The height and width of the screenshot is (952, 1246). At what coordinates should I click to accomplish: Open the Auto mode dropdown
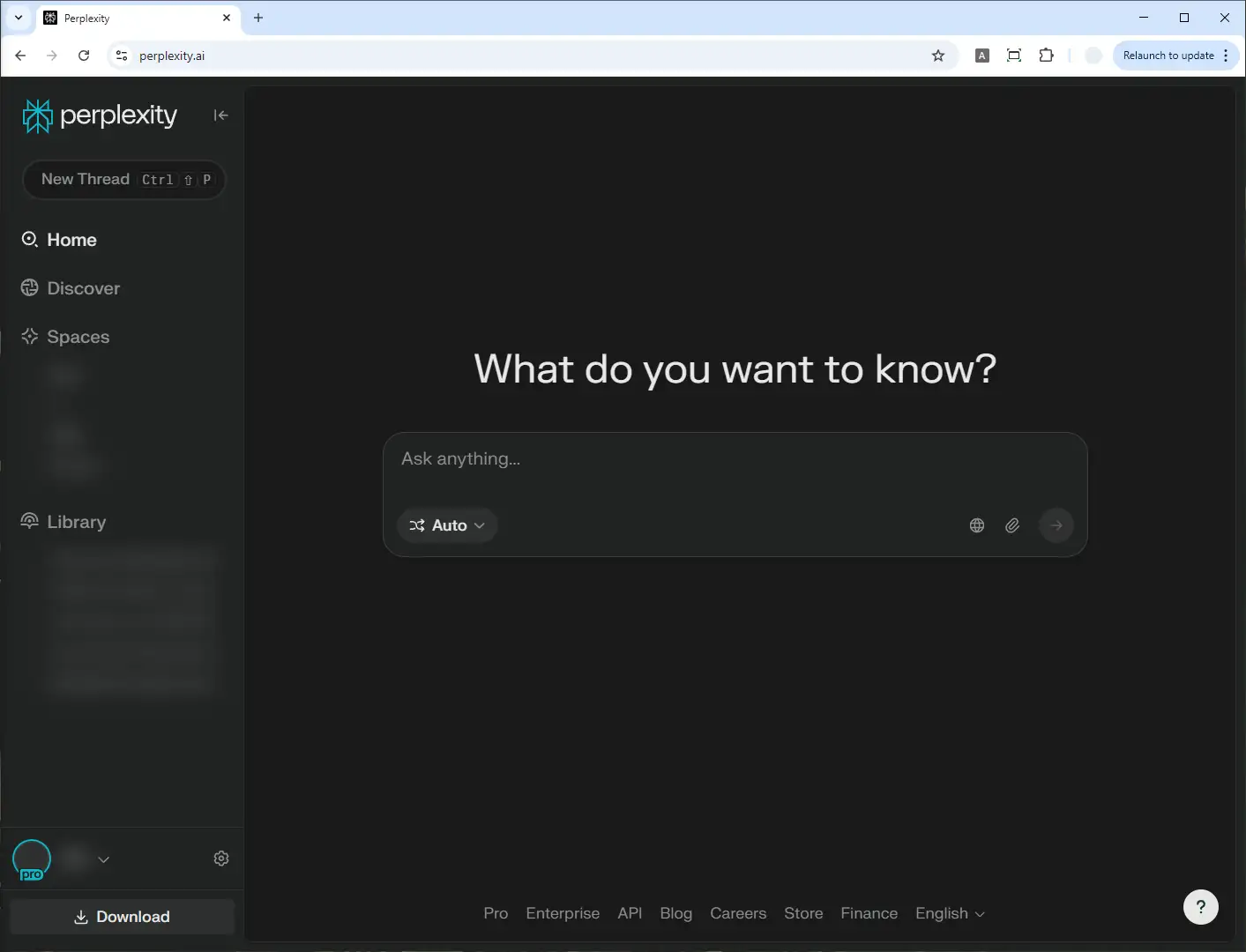point(447,525)
